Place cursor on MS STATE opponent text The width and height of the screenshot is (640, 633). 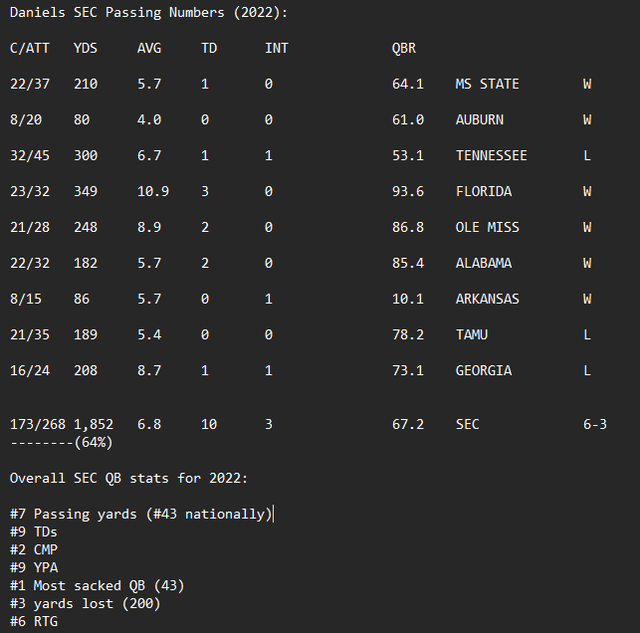pyautogui.click(x=487, y=84)
